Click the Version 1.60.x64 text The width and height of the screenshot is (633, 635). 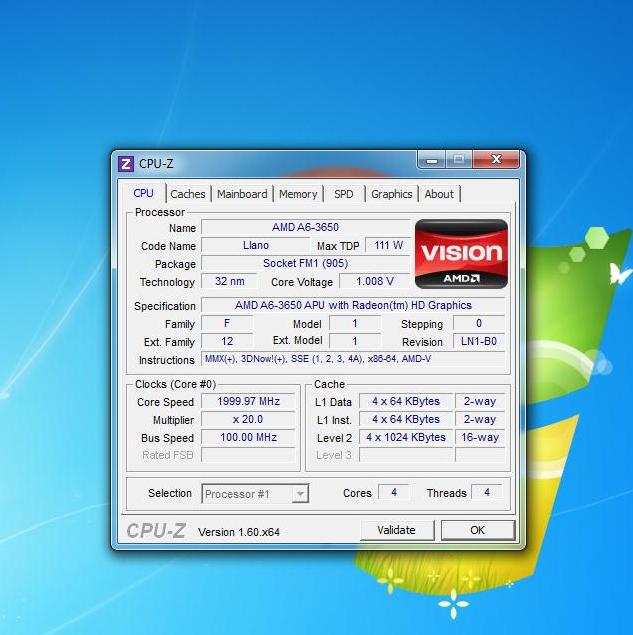pyautogui.click(x=239, y=532)
